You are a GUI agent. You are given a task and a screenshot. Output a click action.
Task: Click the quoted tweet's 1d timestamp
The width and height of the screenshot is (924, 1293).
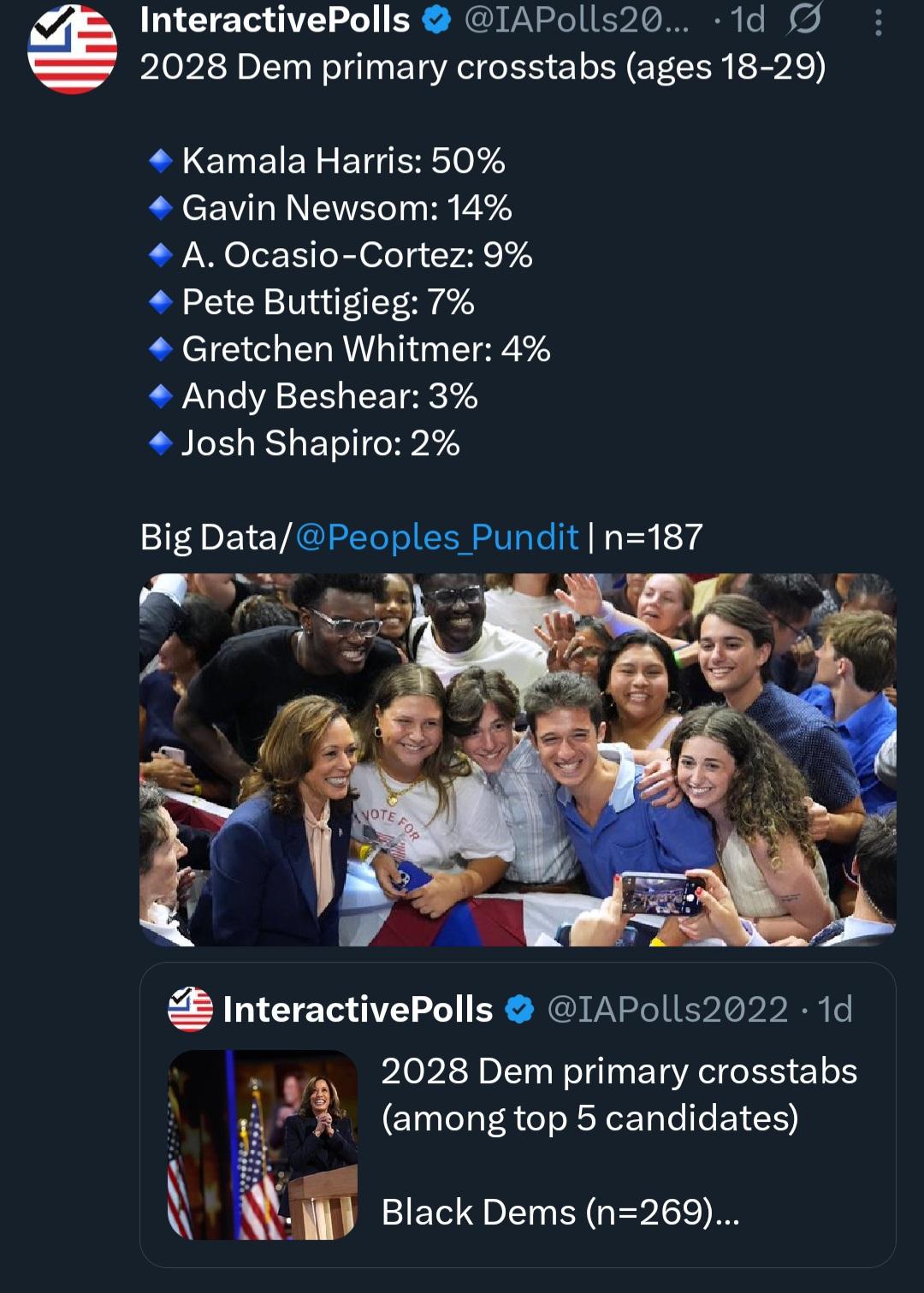[836, 1010]
